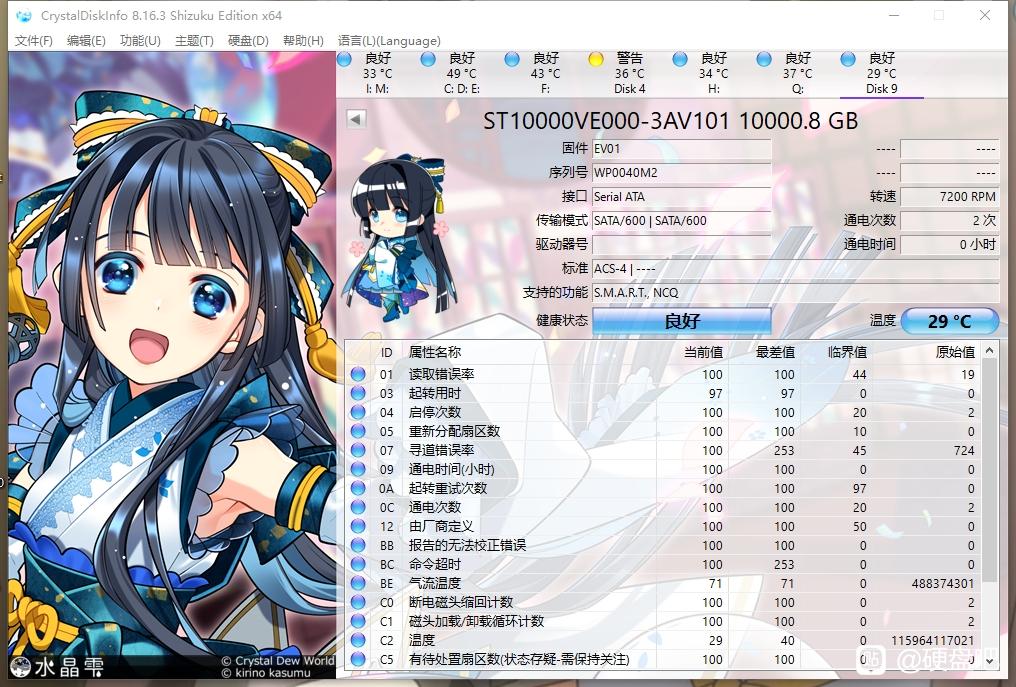Select the Disk 4 warning tab

(x=629, y=73)
